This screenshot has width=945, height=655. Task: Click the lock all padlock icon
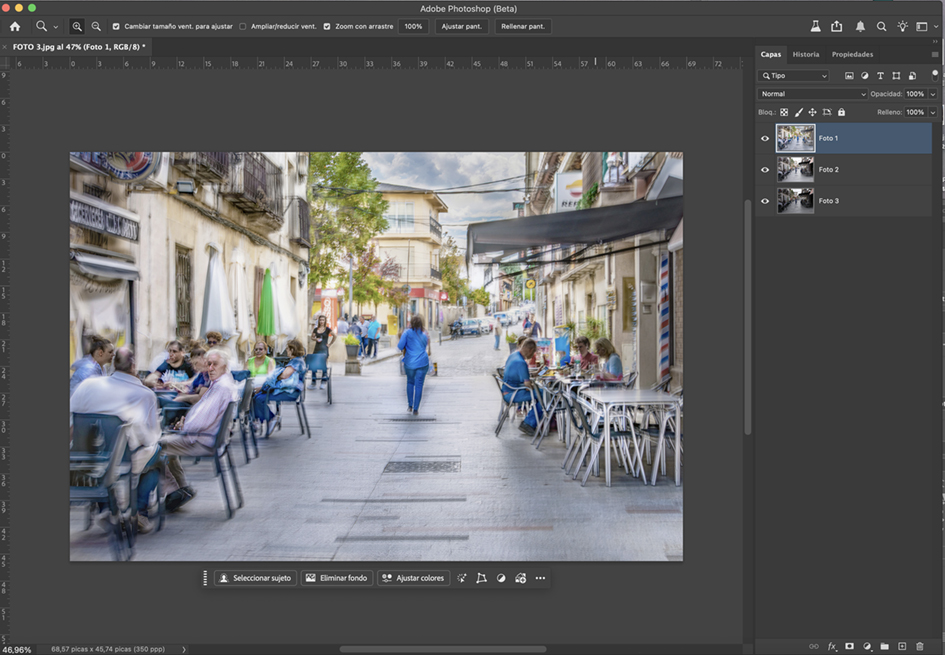click(x=841, y=112)
